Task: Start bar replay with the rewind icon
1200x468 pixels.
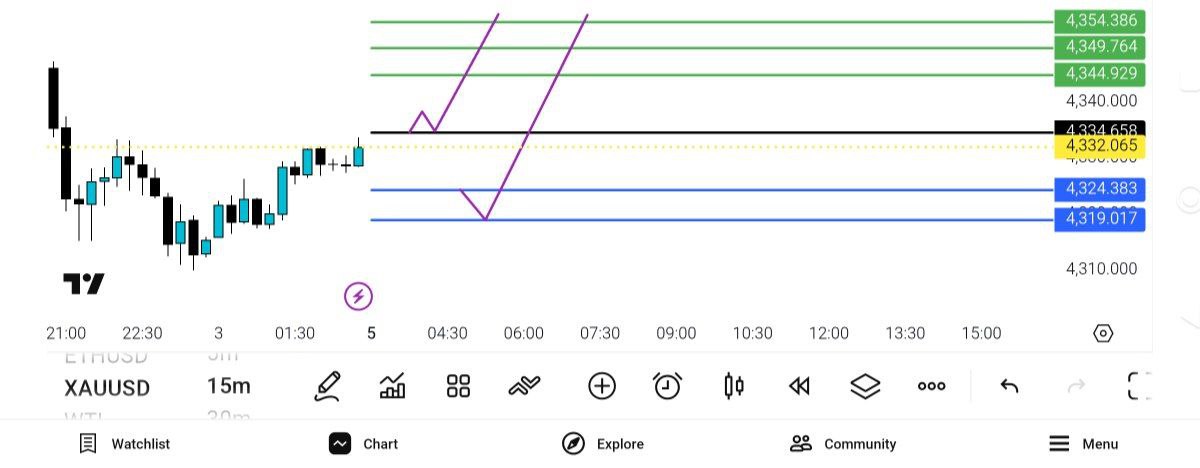Action: (x=799, y=386)
